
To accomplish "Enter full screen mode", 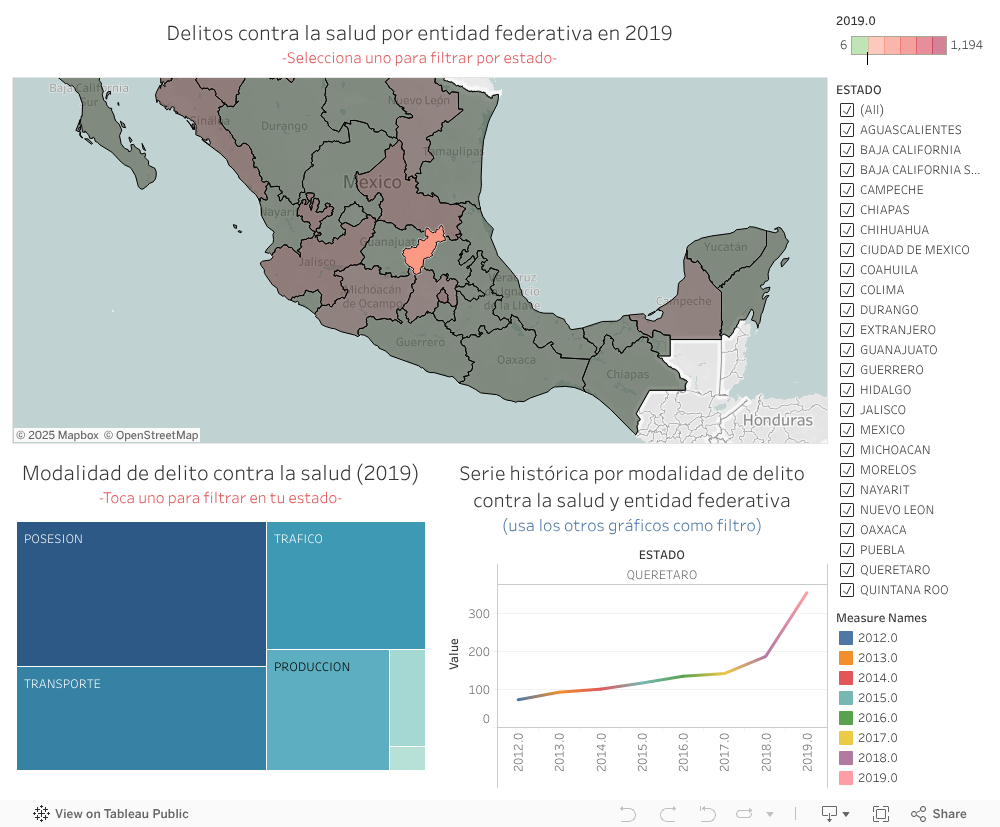I will (881, 814).
